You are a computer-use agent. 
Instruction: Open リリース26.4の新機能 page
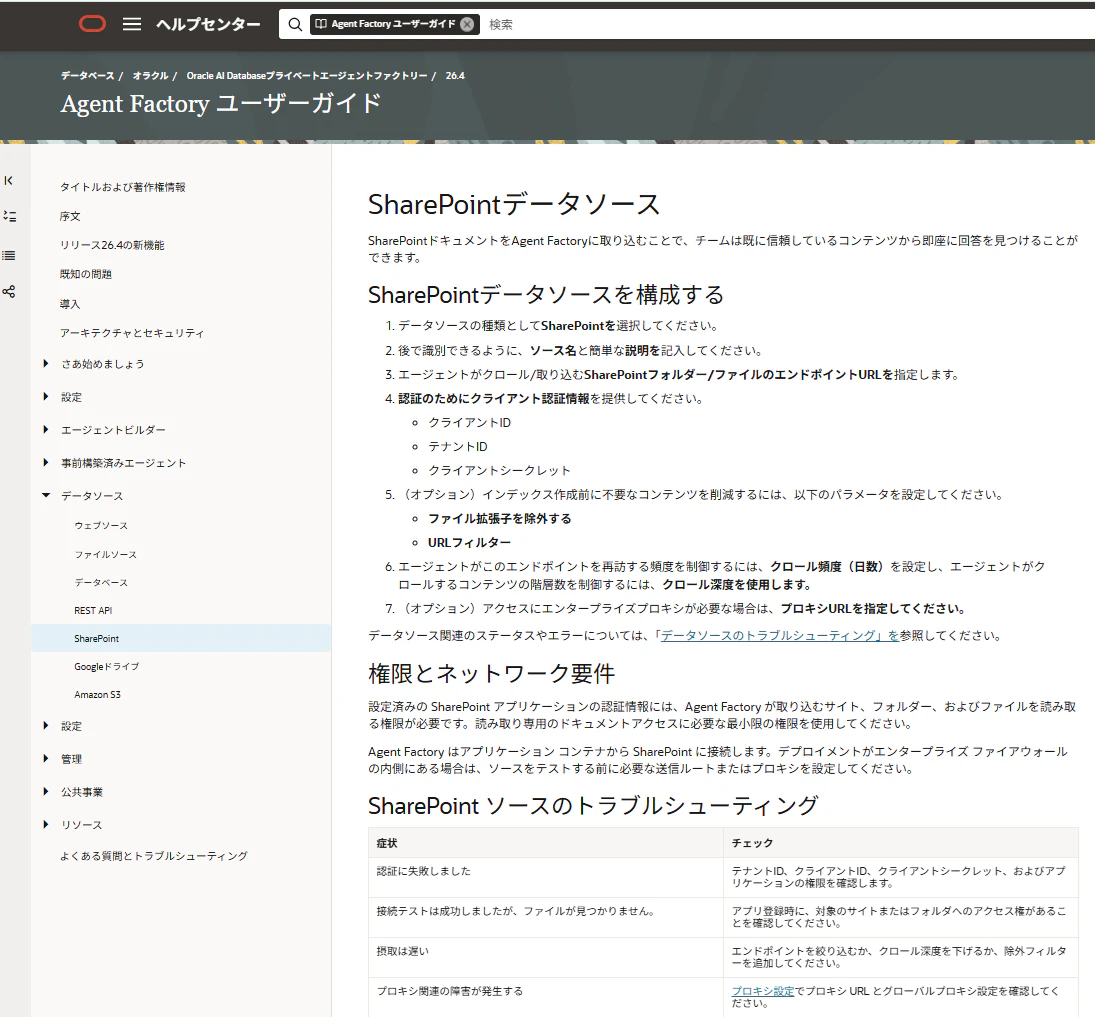tap(112, 245)
